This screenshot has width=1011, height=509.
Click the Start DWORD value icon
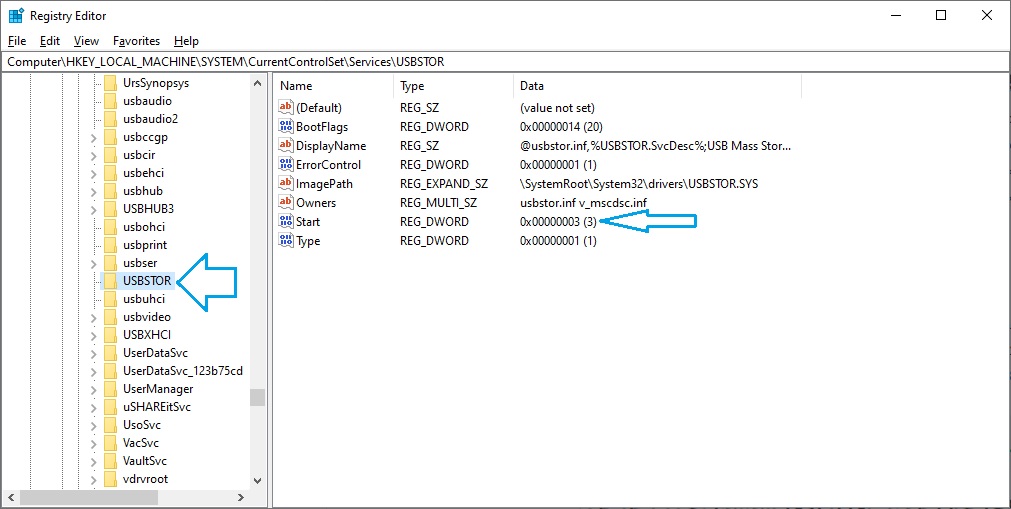coord(286,221)
